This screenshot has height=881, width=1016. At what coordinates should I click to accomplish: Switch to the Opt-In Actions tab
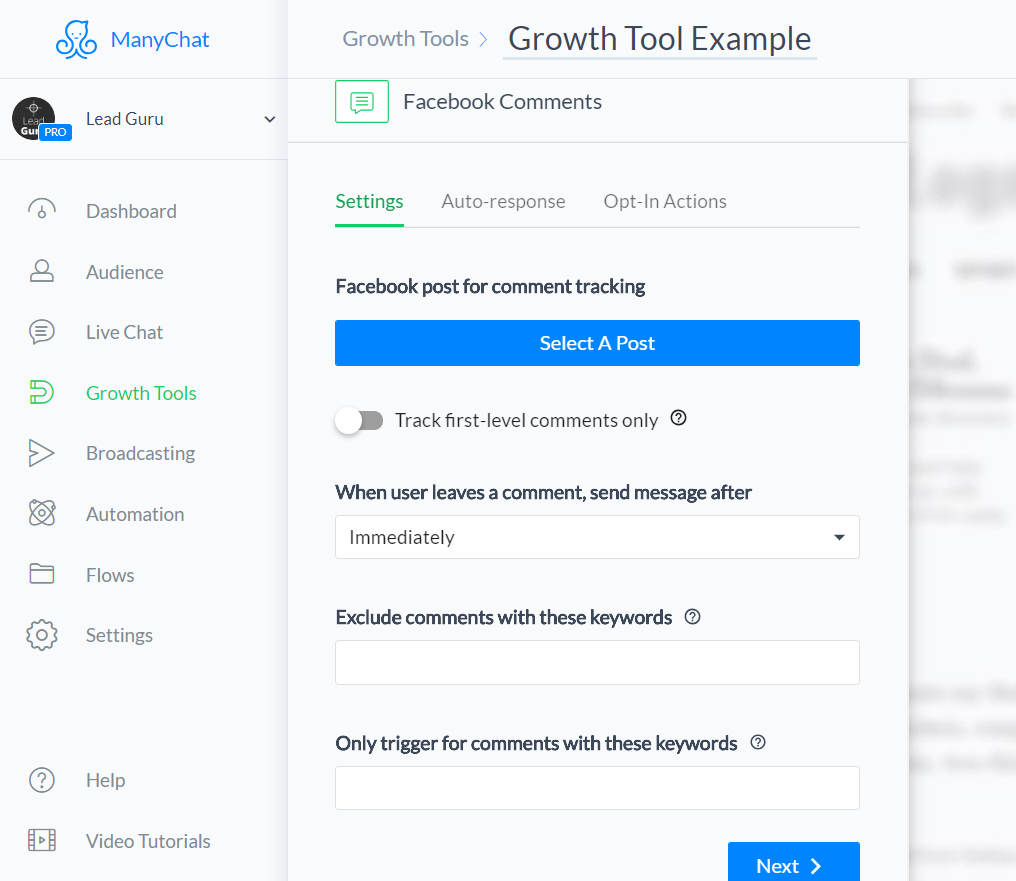(x=665, y=201)
